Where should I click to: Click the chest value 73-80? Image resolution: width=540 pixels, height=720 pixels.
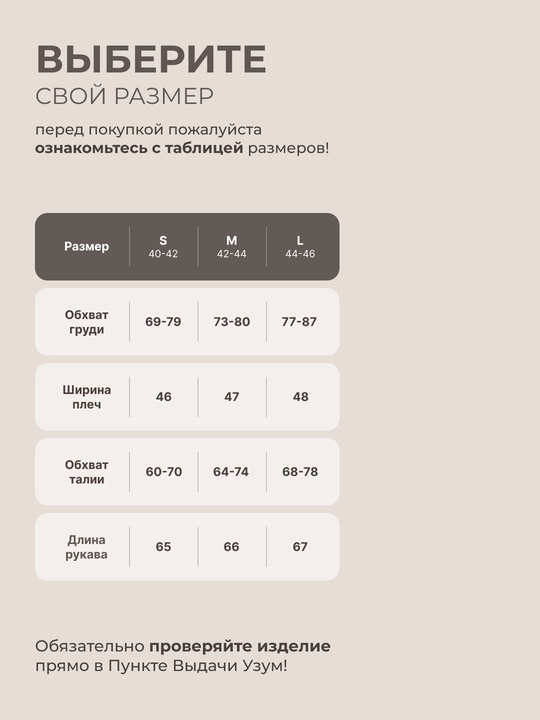pyautogui.click(x=231, y=322)
